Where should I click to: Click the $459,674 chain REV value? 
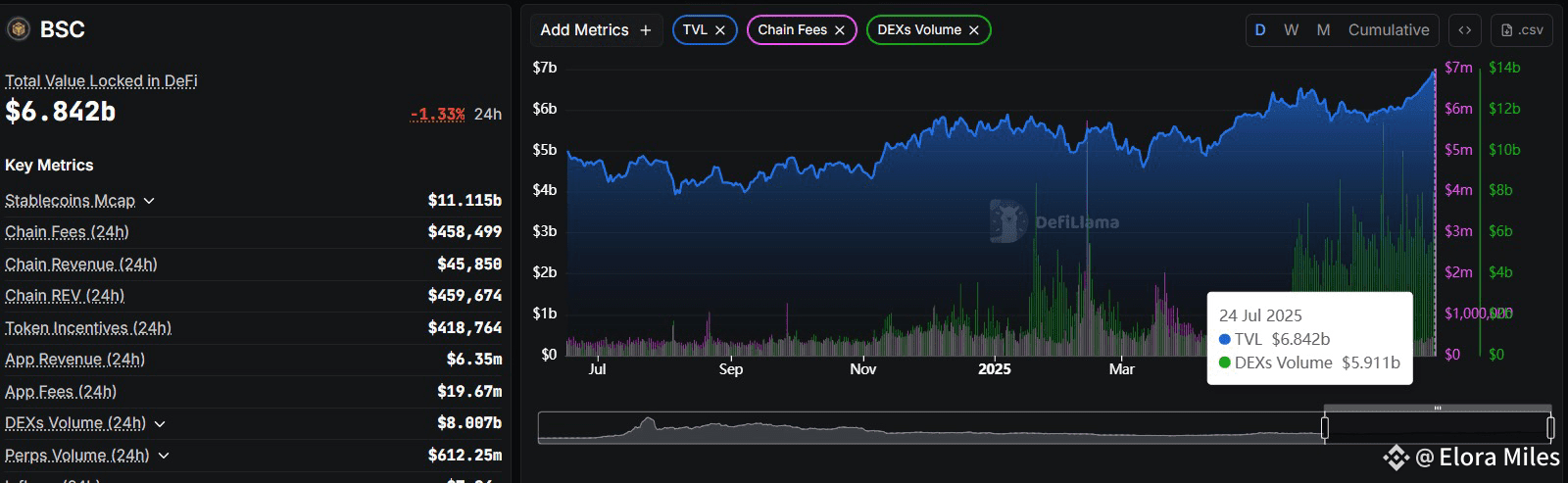(465, 296)
